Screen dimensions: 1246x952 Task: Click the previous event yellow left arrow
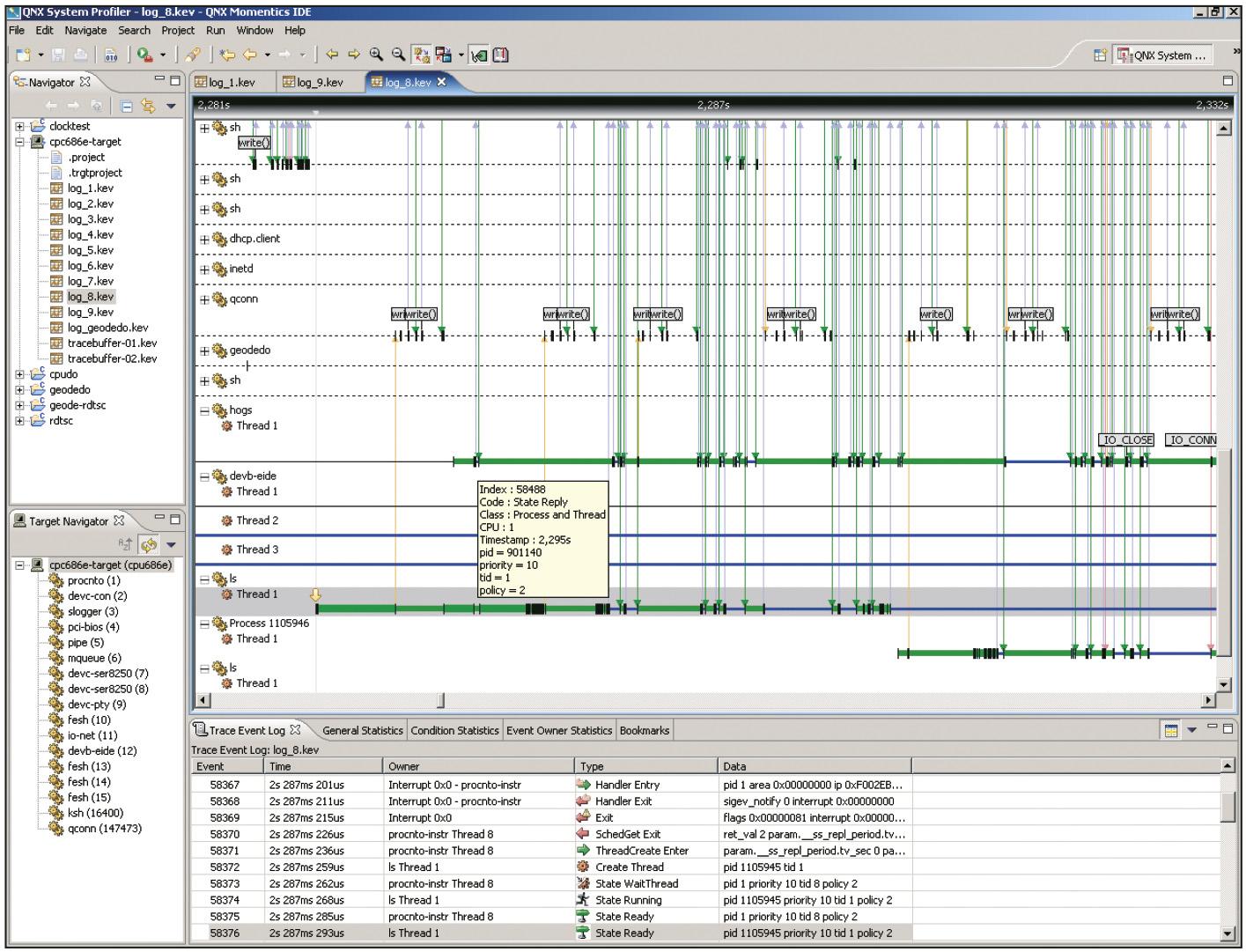(332, 55)
